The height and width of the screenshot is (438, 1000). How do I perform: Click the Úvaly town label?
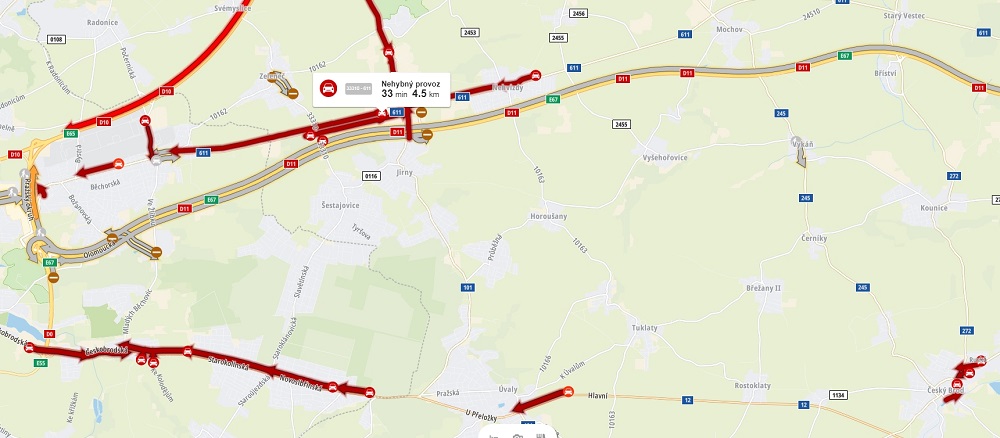coord(508,389)
